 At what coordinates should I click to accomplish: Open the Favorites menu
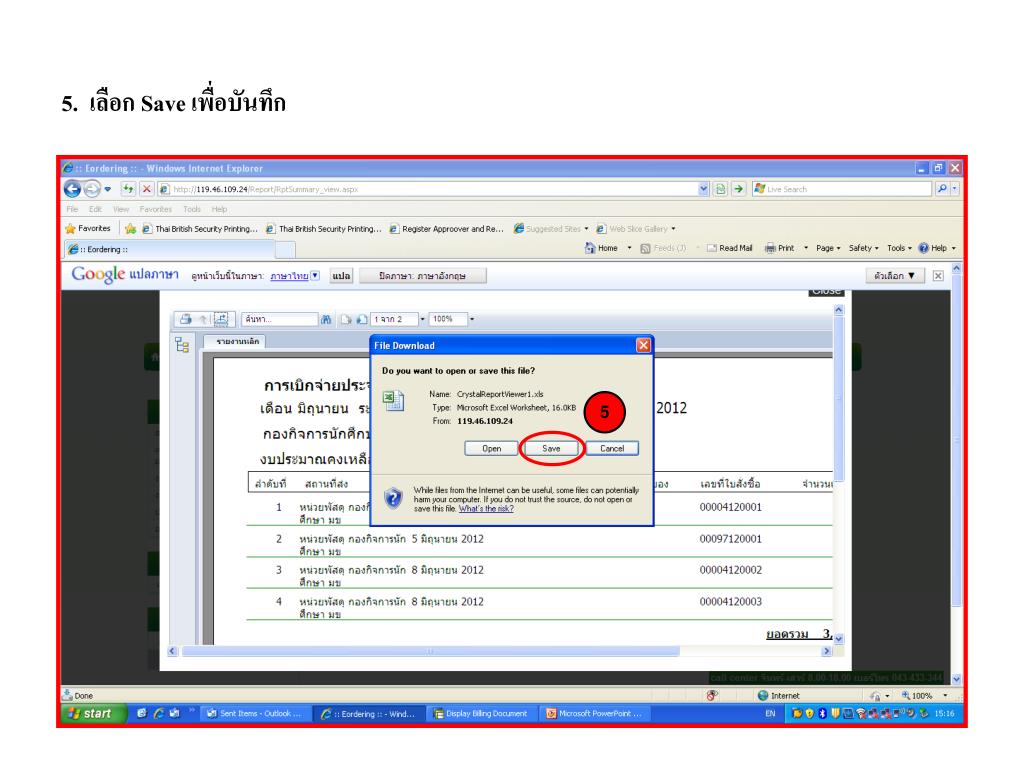pos(155,209)
